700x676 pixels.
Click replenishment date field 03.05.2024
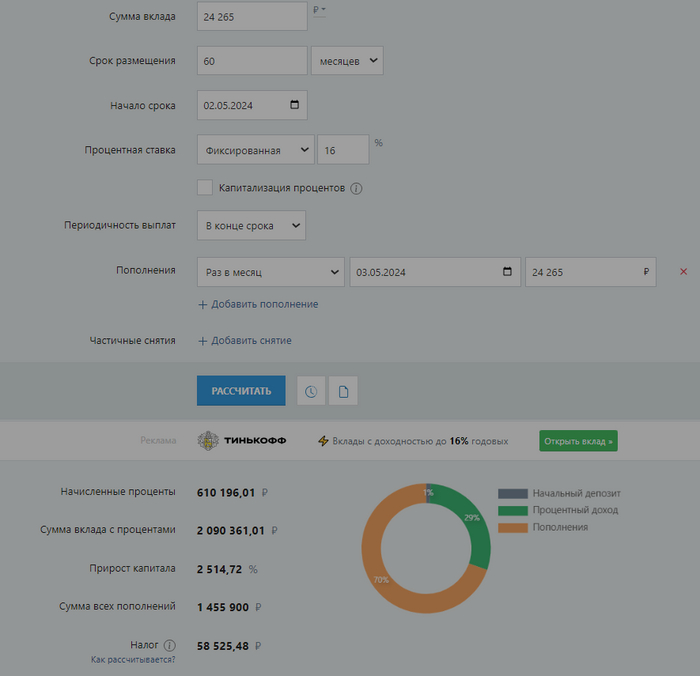coord(435,272)
